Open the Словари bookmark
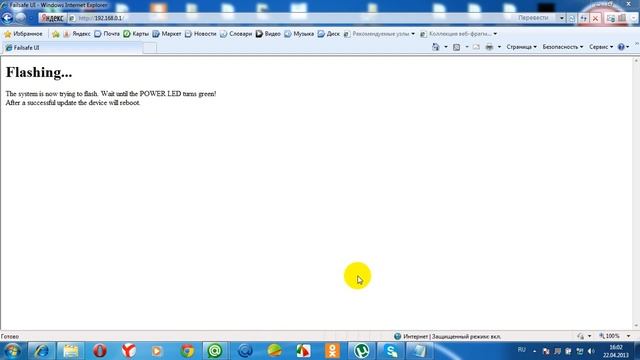 pos(236,34)
